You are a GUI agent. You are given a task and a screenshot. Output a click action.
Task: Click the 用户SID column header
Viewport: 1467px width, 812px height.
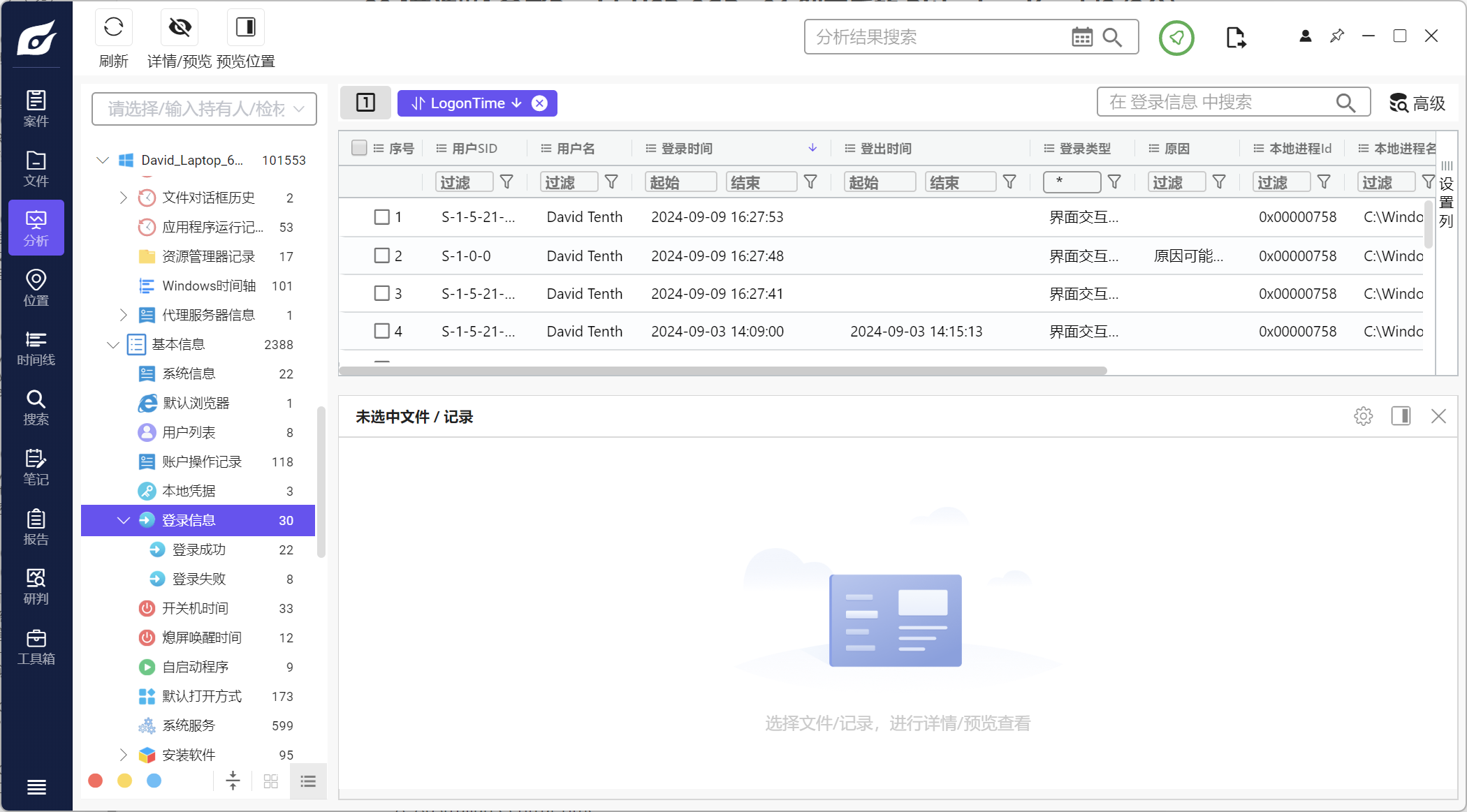[x=475, y=149]
